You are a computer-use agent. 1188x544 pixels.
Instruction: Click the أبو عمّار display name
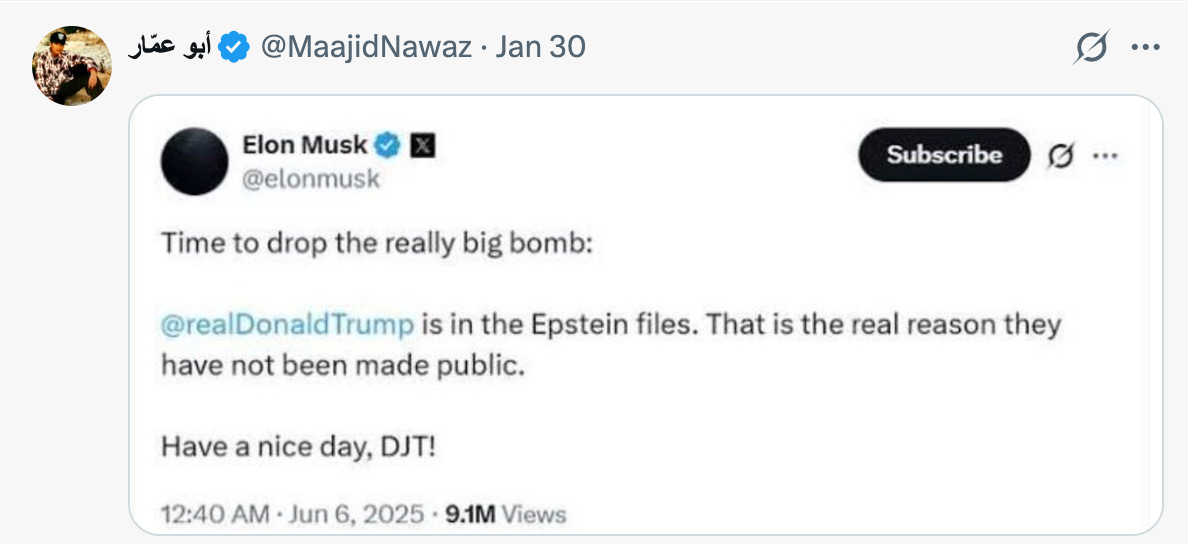[170, 48]
